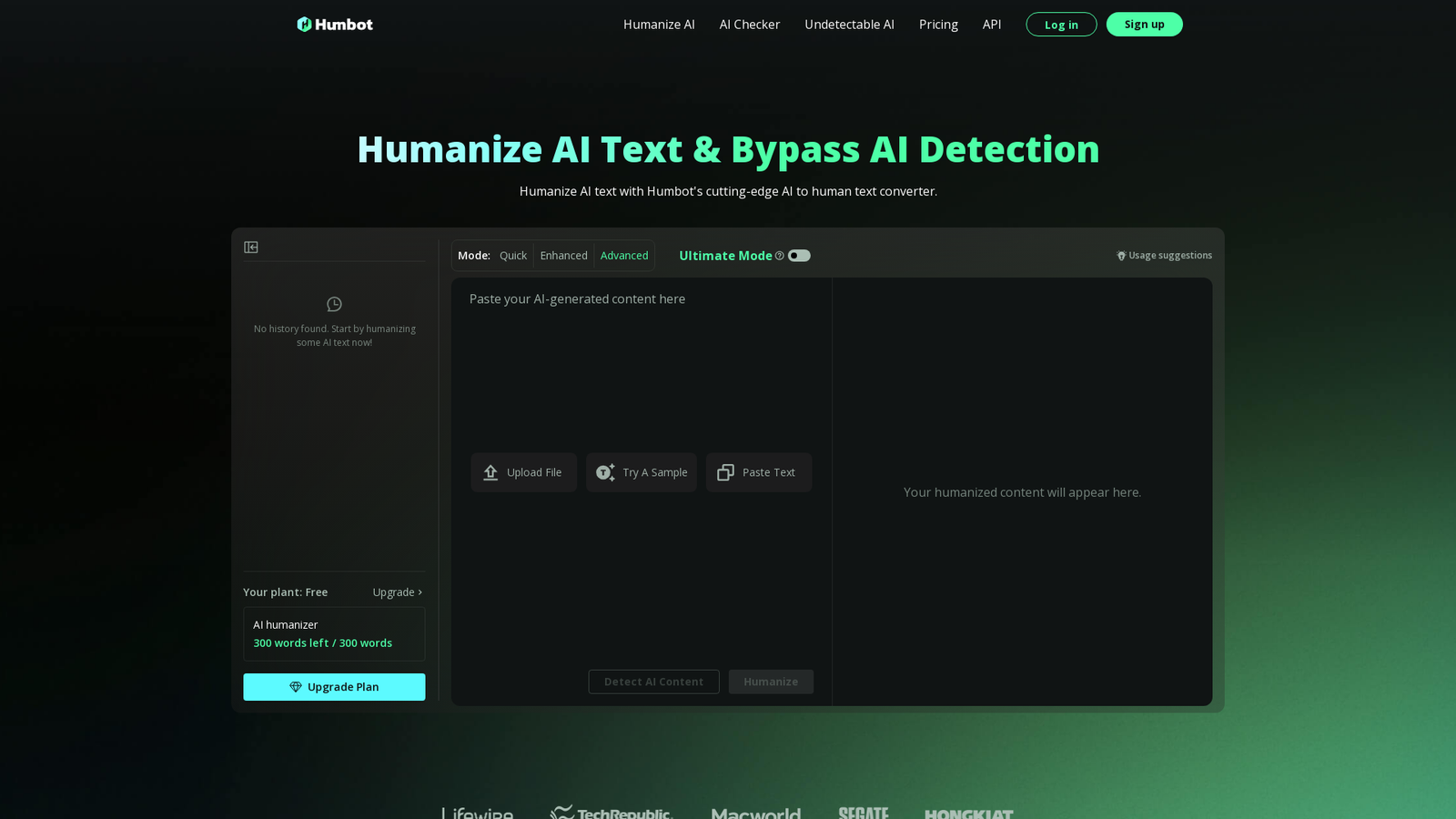
Task: Click the history clock icon
Action: [x=334, y=304]
